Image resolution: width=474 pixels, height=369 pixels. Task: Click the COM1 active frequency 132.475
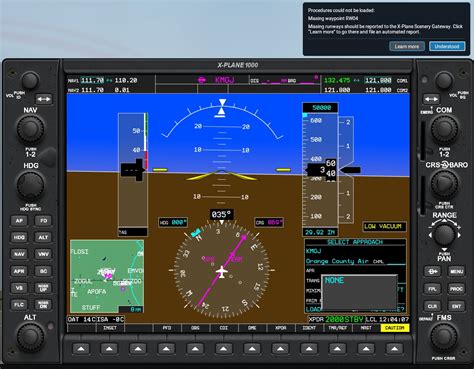coord(337,80)
